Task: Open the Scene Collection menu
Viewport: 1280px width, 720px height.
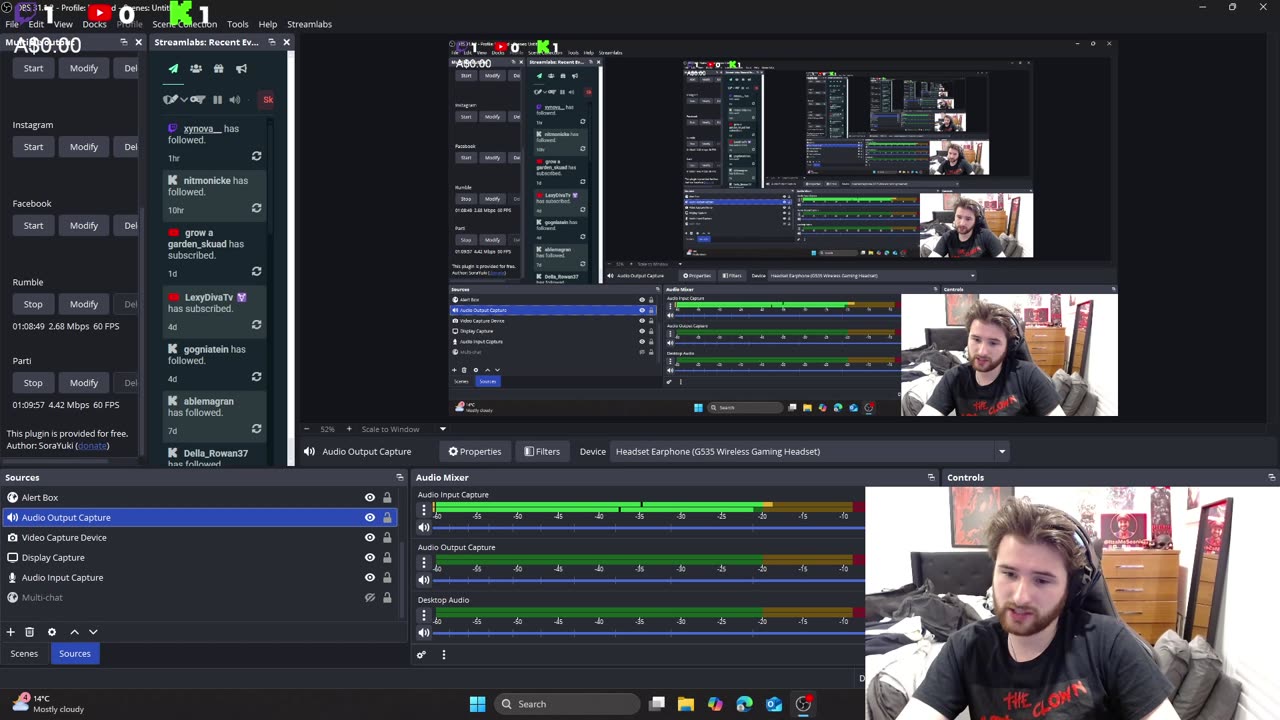Action: tap(185, 24)
